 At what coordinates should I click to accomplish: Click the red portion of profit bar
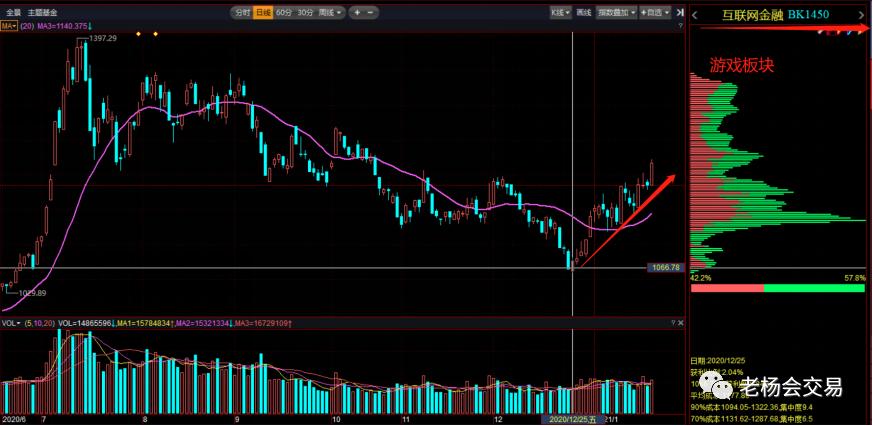point(727,288)
